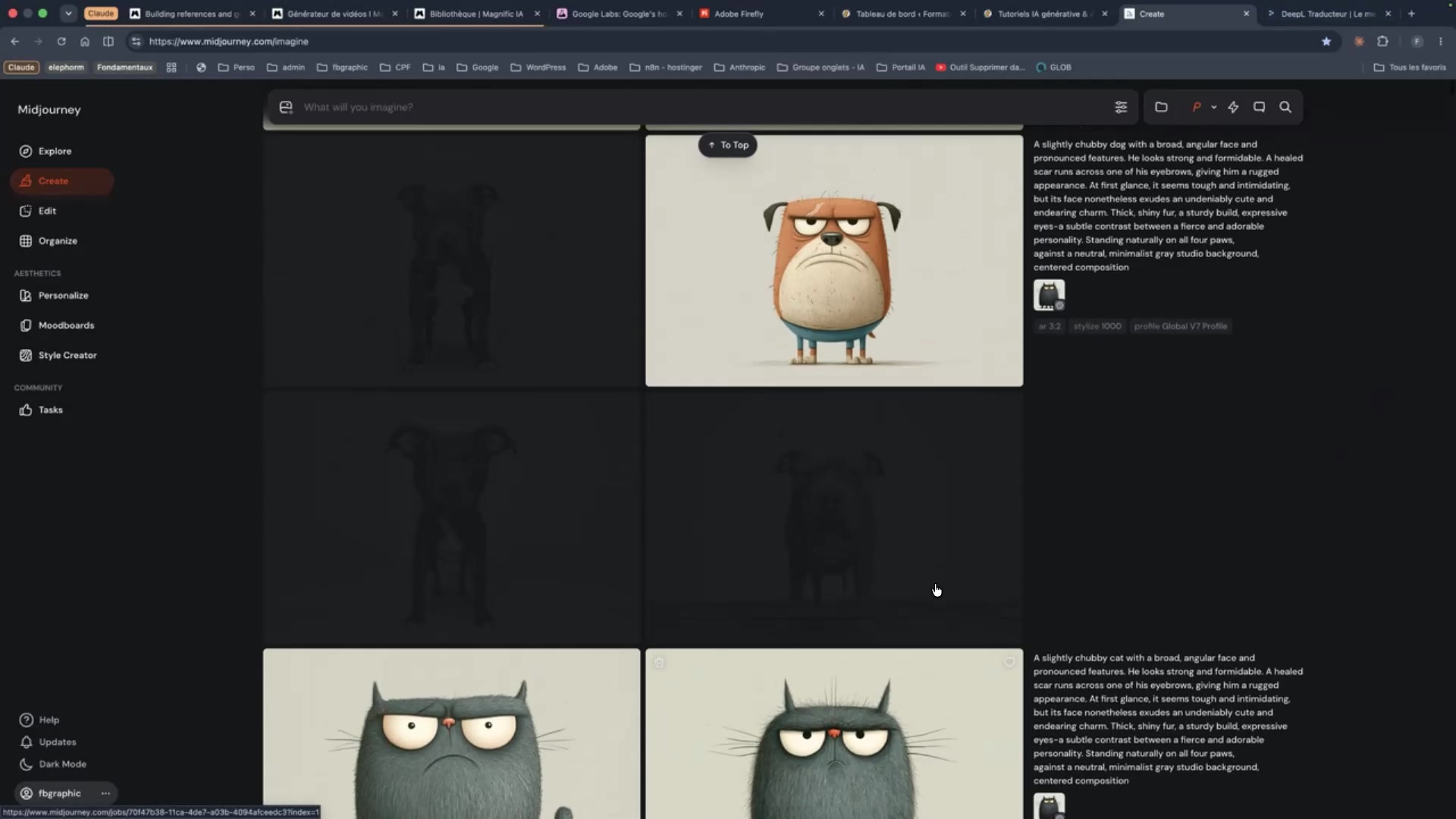Click the To Top button
The width and height of the screenshot is (1456, 819).
tap(727, 145)
